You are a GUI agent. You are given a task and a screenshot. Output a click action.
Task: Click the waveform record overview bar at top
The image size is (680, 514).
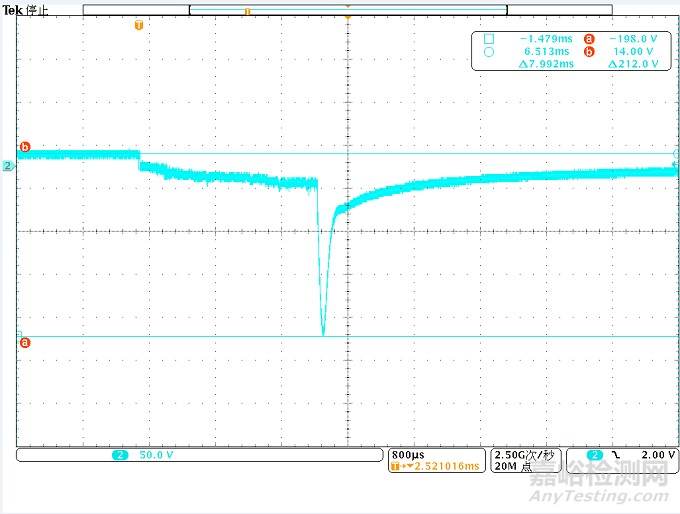coord(347,9)
